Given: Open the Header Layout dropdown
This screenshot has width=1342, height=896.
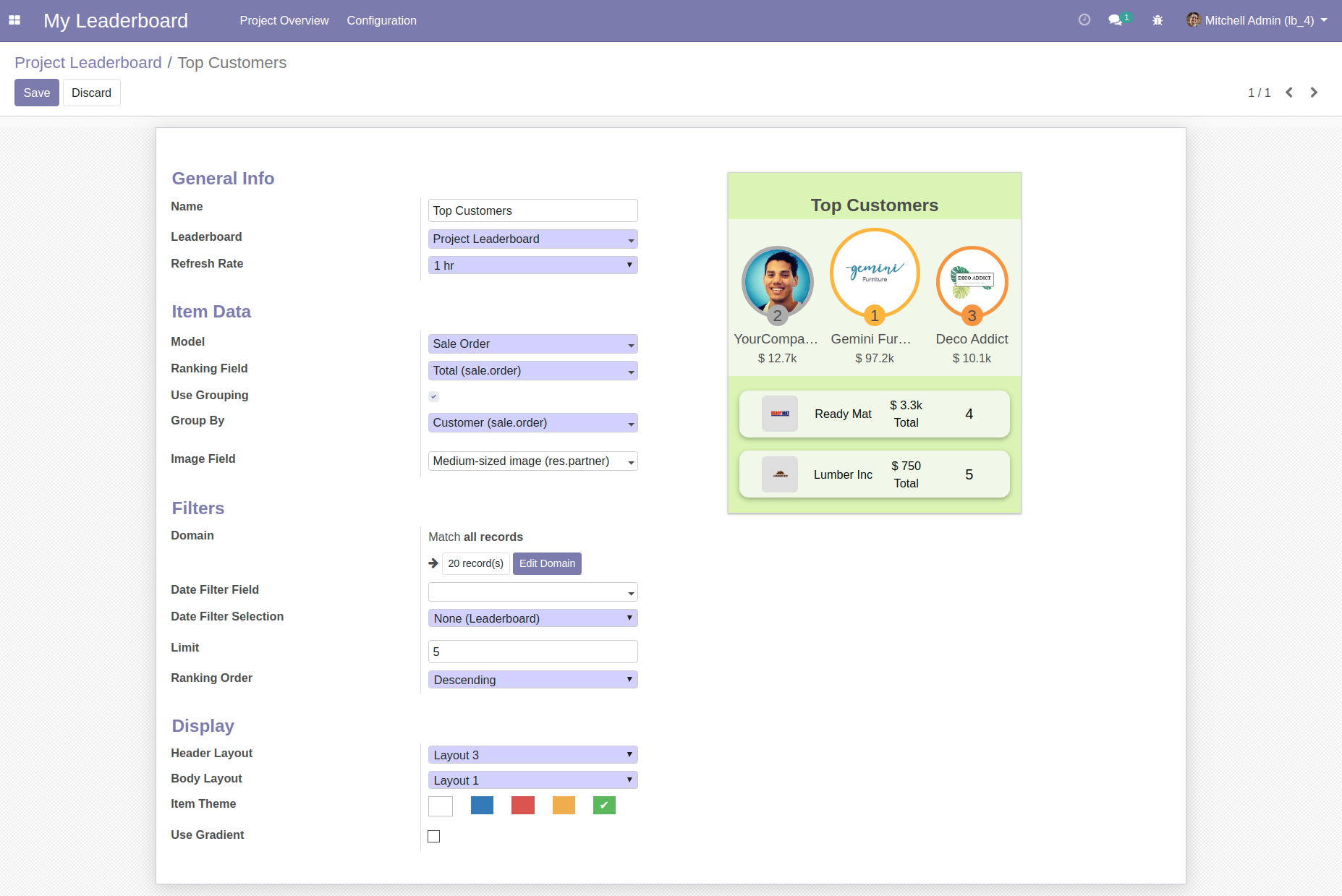Looking at the screenshot, I should coord(532,755).
